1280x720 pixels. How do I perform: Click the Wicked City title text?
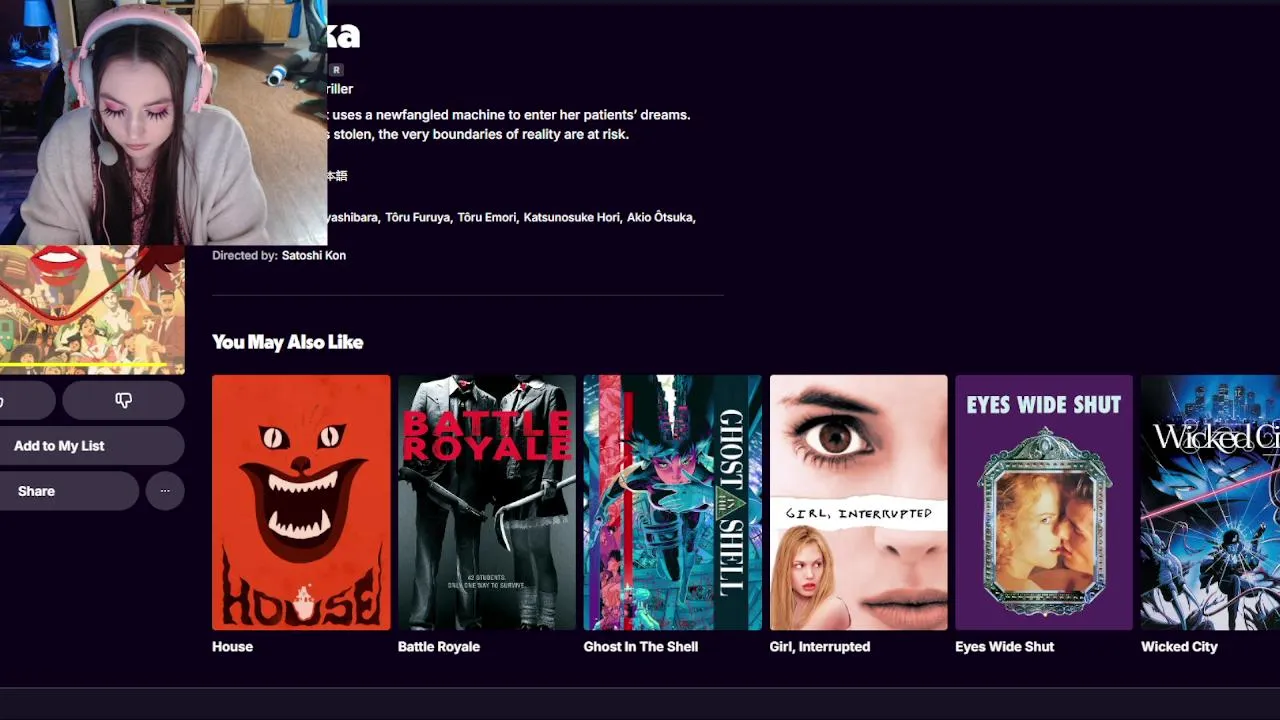tap(1179, 647)
